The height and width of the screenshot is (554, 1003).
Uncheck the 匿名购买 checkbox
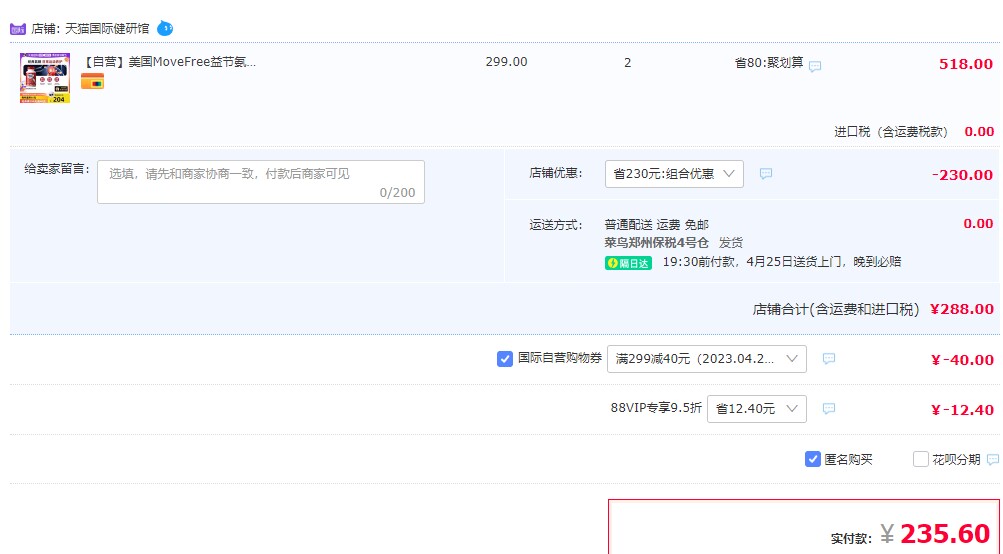click(812, 459)
